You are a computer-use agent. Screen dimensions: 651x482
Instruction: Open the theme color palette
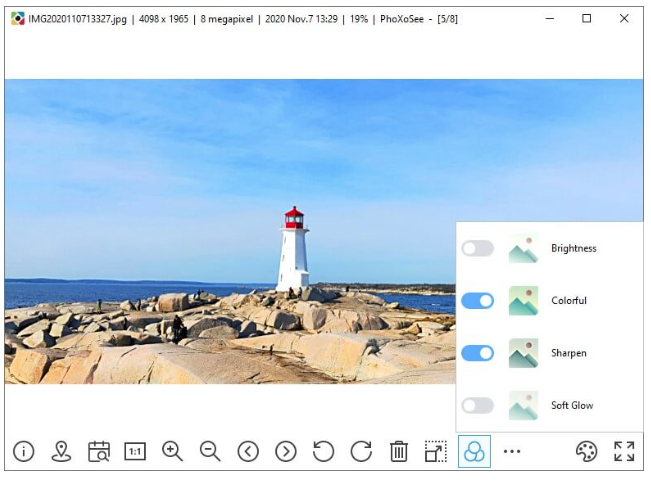pyautogui.click(x=587, y=452)
